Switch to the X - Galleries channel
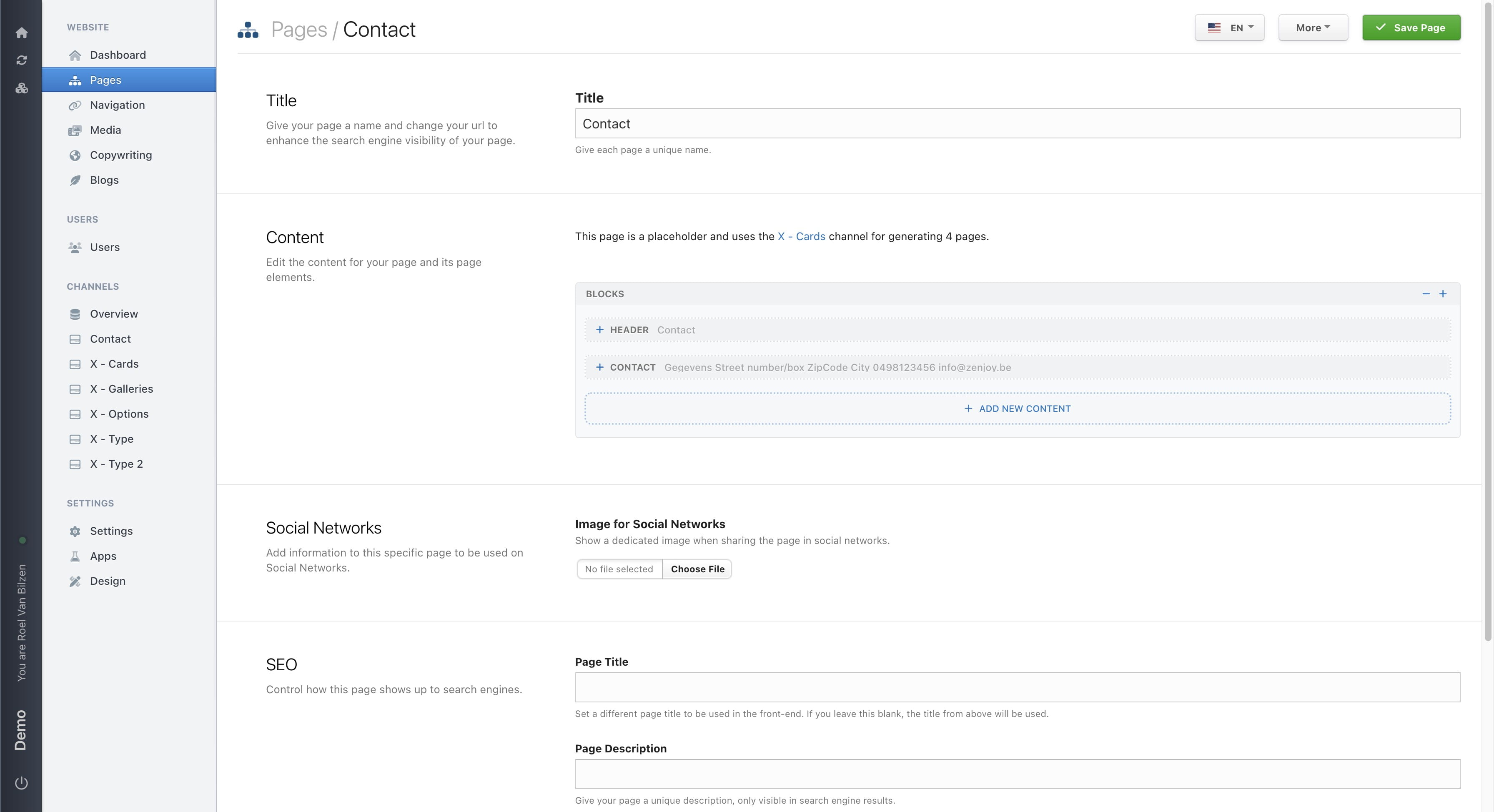1494x812 pixels. pyautogui.click(x=121, y=388)
